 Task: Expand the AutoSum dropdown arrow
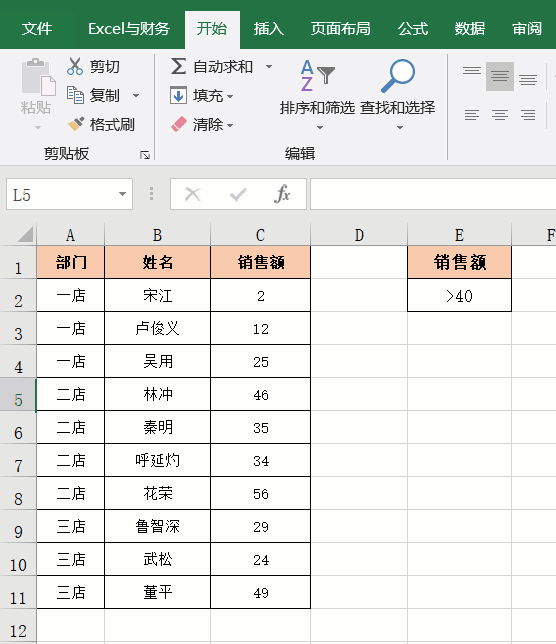pyautogui.click(x=269, y=66)
